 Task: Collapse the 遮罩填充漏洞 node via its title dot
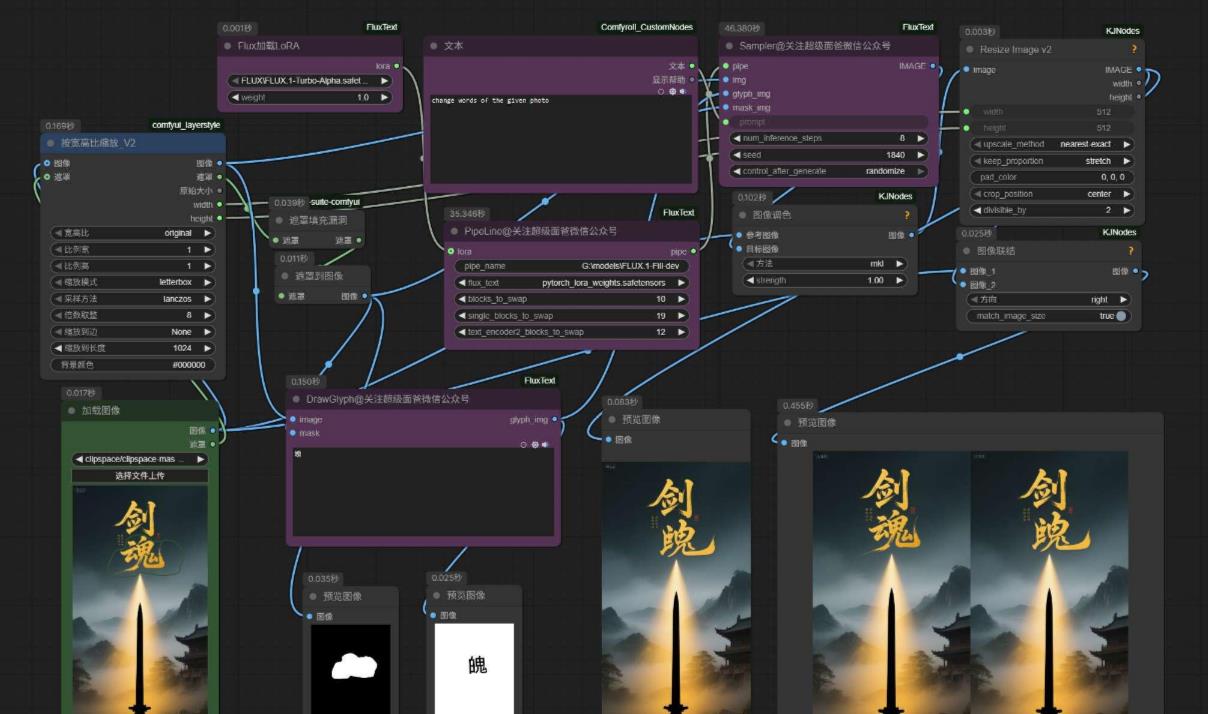click(x=280, y=220)
